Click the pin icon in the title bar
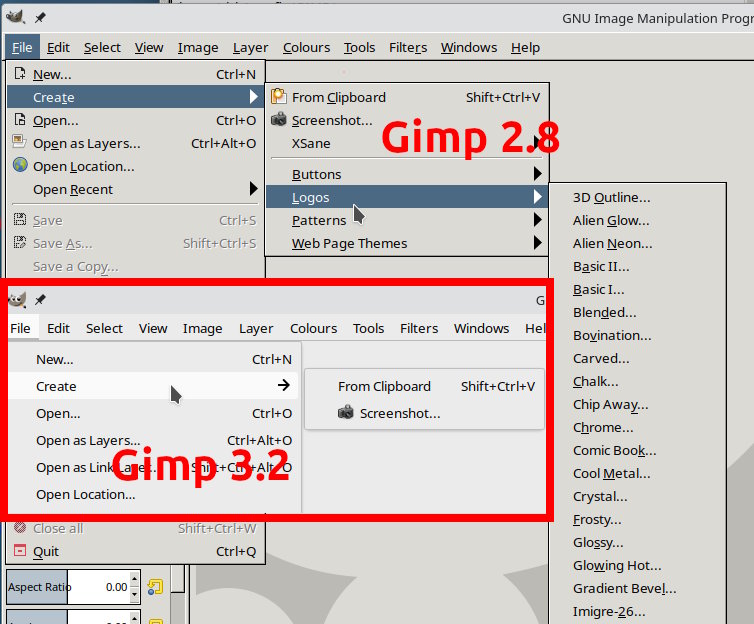The width and height of the screenshot is (754, 624). (40, 18)
